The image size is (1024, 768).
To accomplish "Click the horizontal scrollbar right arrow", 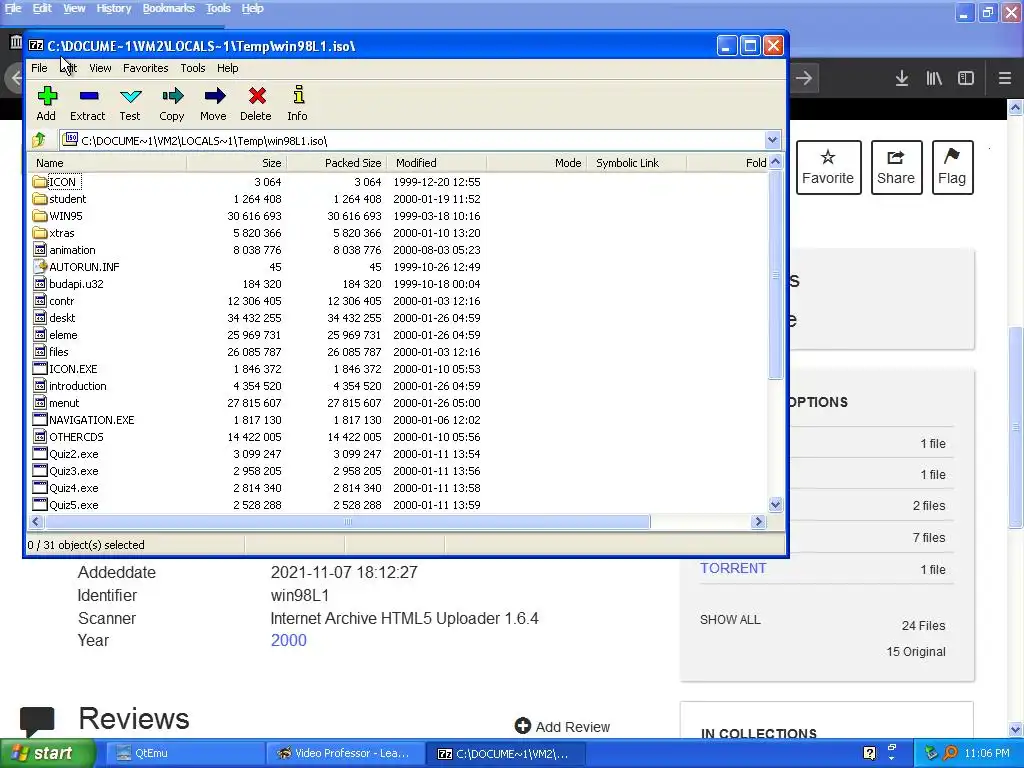I will tap(758, 521).
